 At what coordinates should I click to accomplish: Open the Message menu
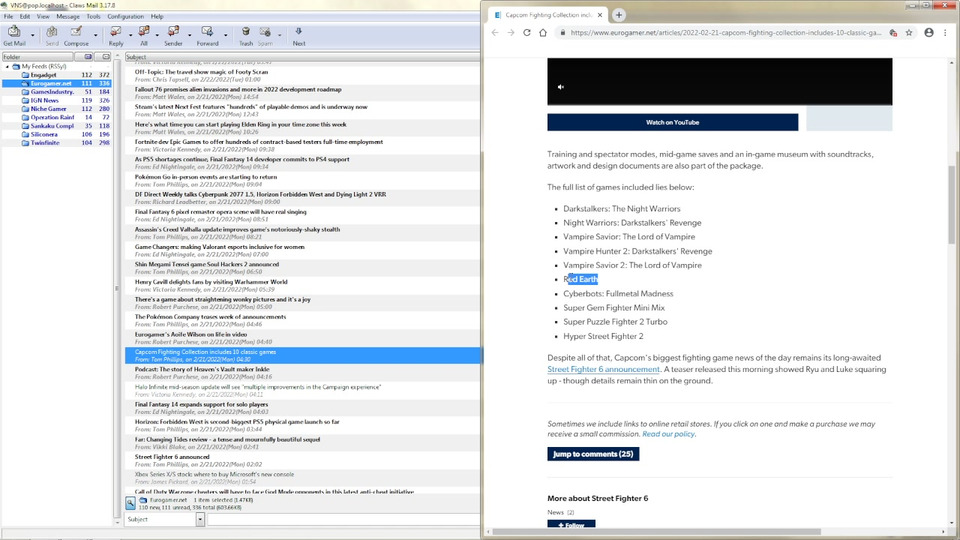click(x=68, y=17)
